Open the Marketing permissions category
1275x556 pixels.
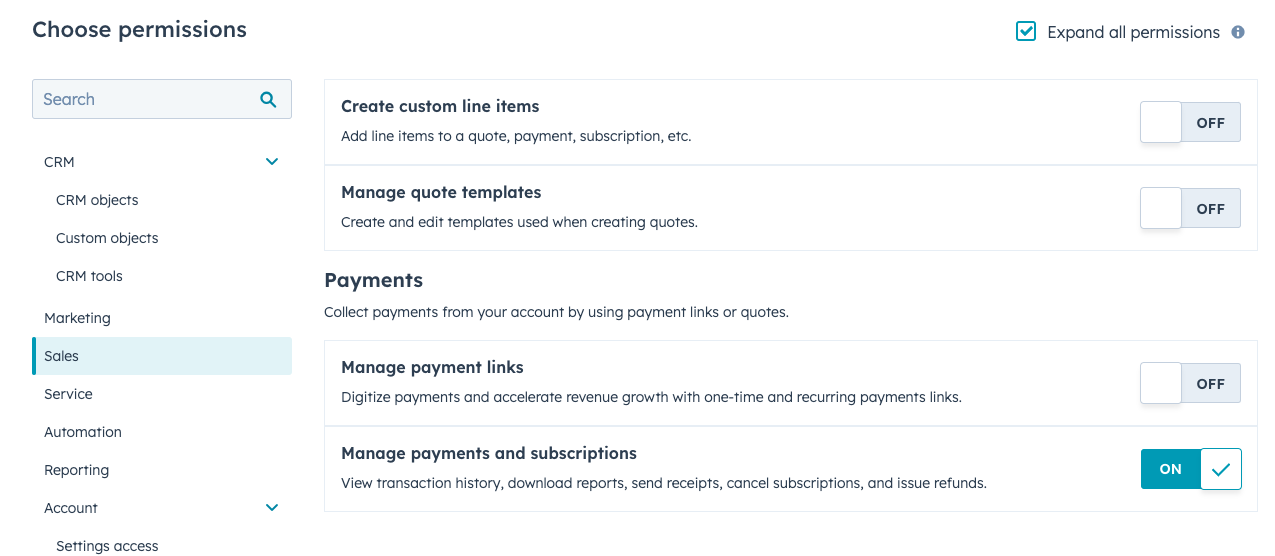pos(77,318)
